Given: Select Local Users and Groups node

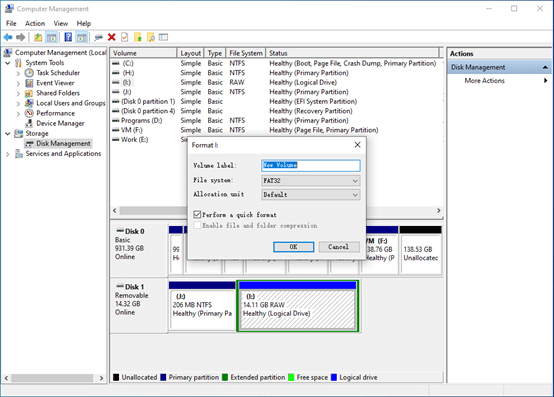Looking at the screenshot, I should (x=71, y=103).
